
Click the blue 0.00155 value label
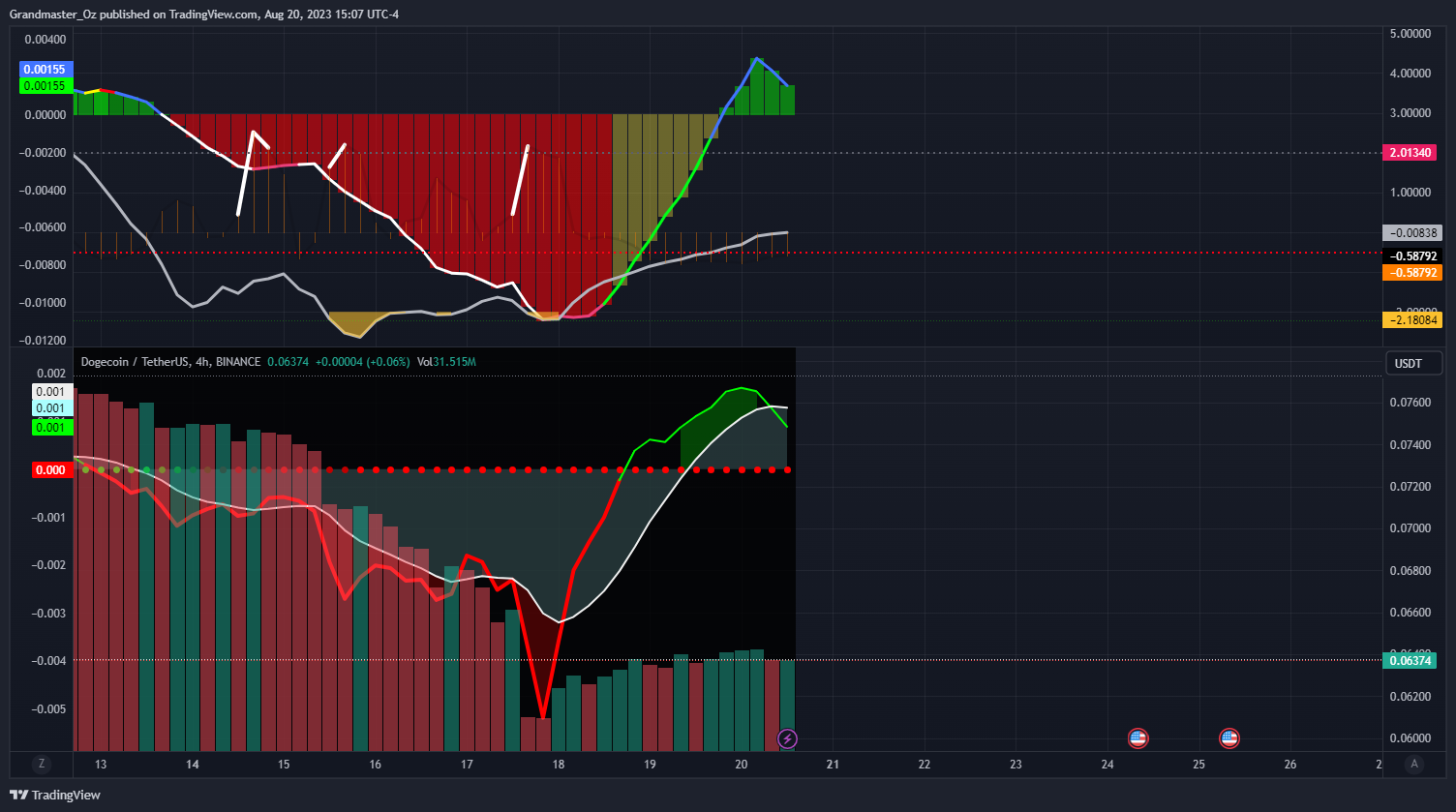pos(45,70)
